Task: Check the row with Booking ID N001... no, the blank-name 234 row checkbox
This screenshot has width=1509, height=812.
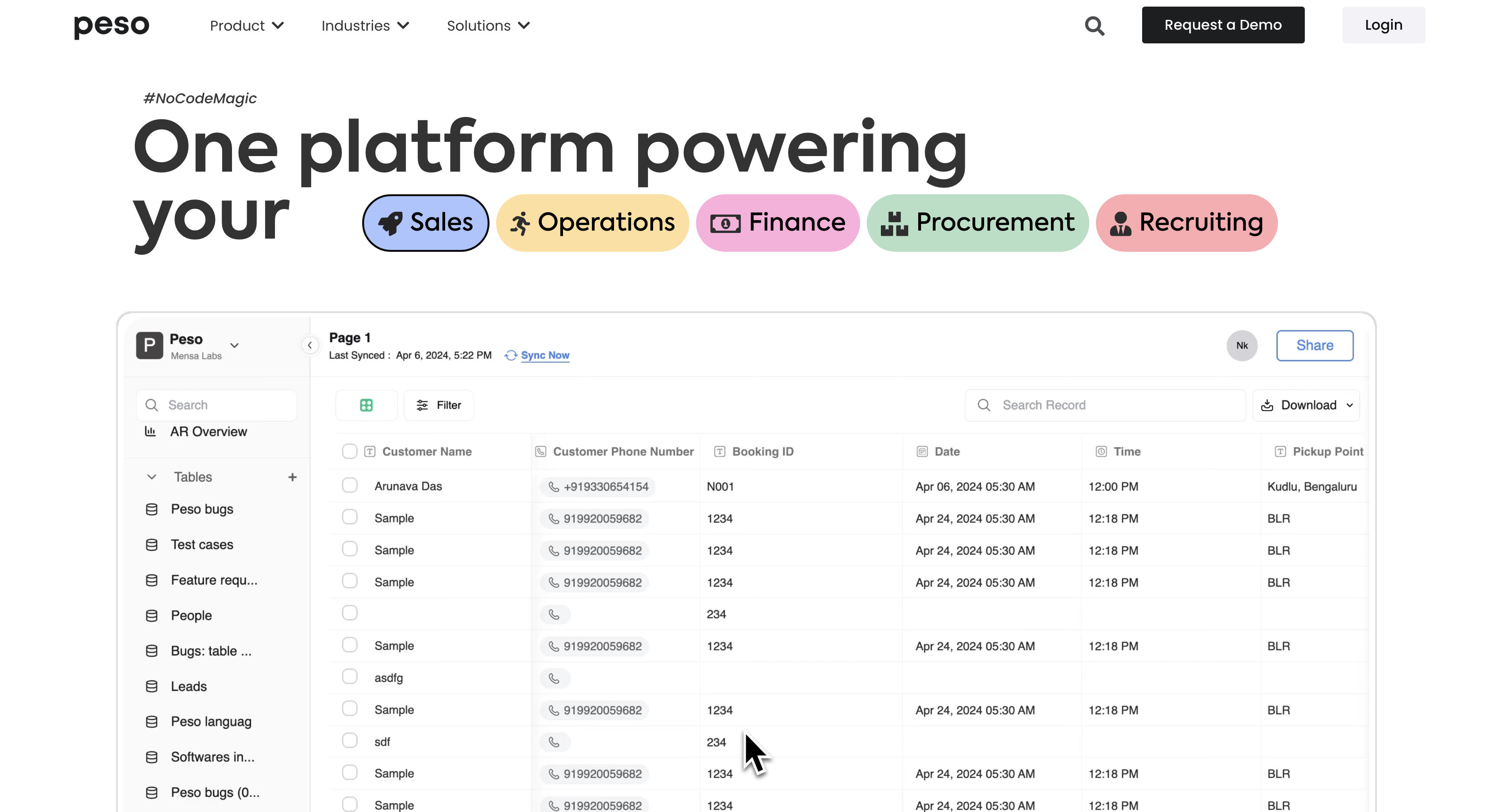Action: pyautogui.click(x=350, y=613)
